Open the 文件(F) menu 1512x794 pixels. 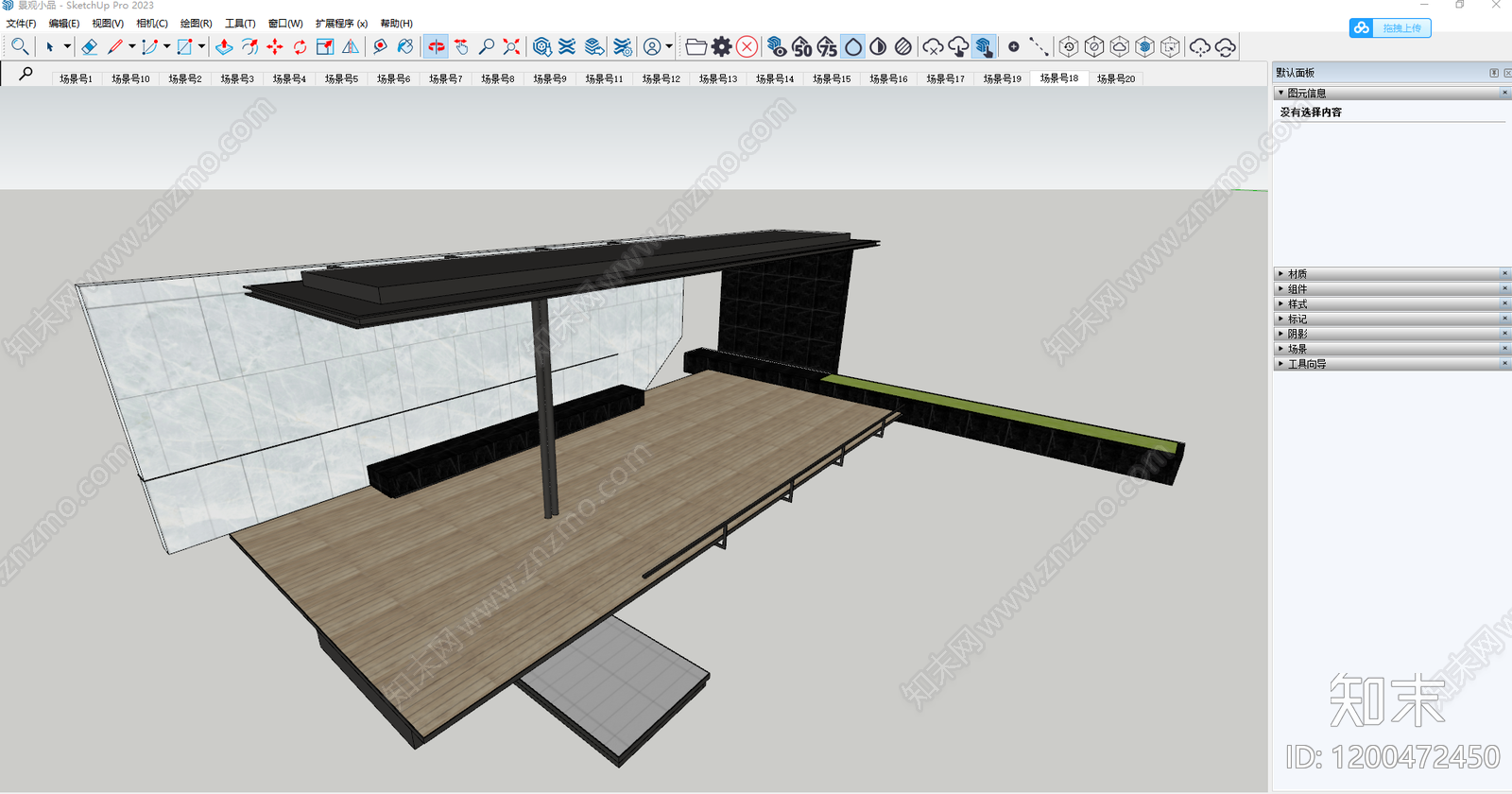(21, 24)
